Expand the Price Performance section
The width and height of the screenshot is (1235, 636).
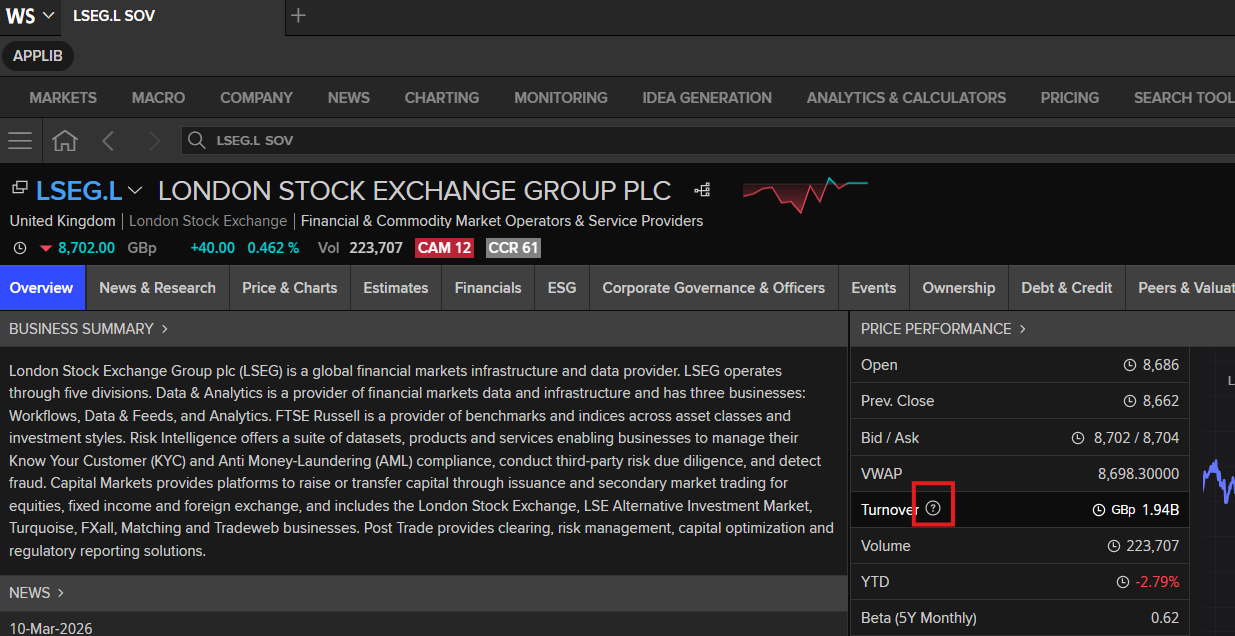click(943, 328)
